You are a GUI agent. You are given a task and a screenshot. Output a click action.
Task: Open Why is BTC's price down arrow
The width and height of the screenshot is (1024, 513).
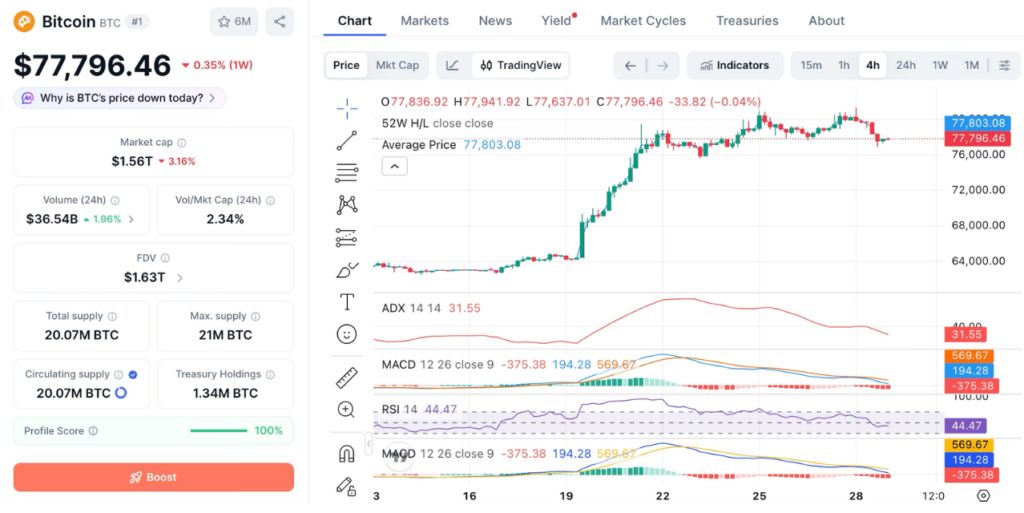point(212,99)
